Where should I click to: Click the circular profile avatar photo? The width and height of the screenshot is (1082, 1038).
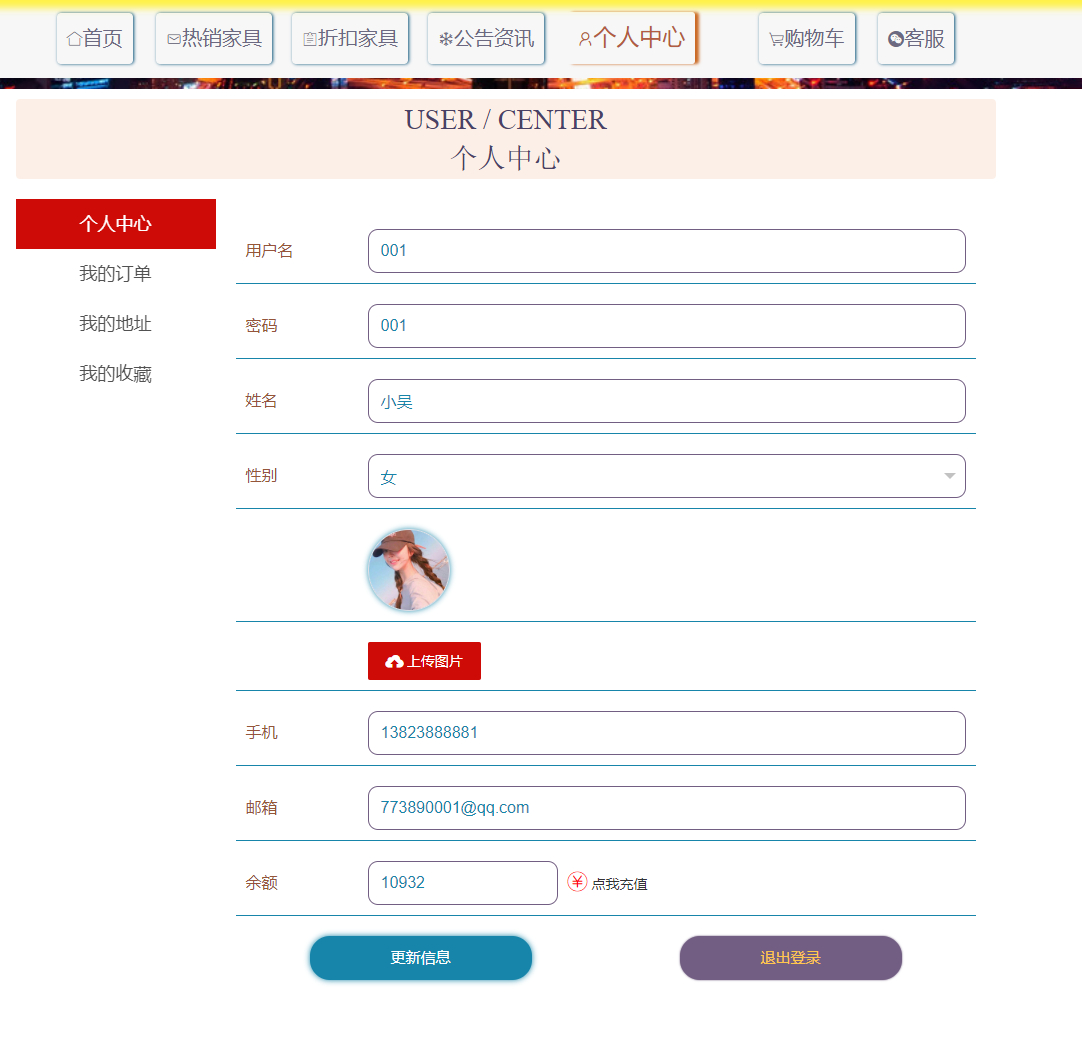coord(408,569)
